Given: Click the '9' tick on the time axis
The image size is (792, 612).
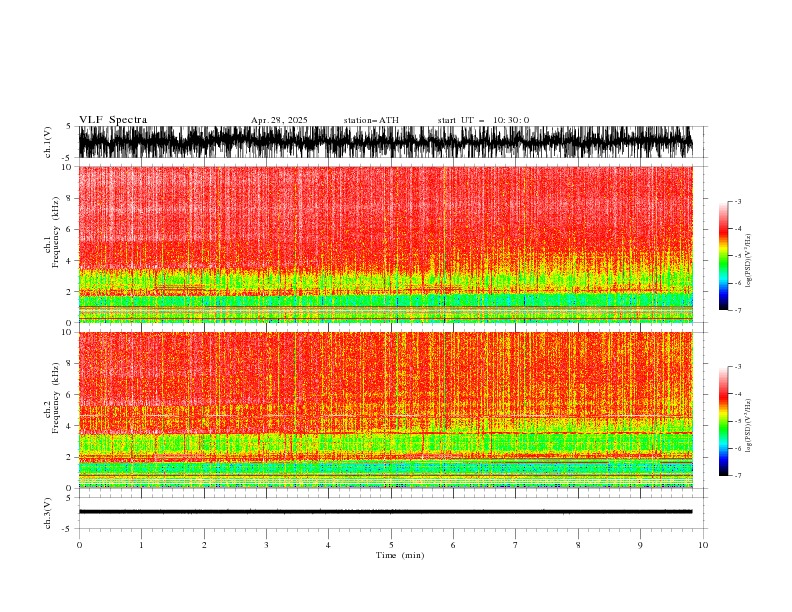Looking at the screenshot, I should pos(640,545).
